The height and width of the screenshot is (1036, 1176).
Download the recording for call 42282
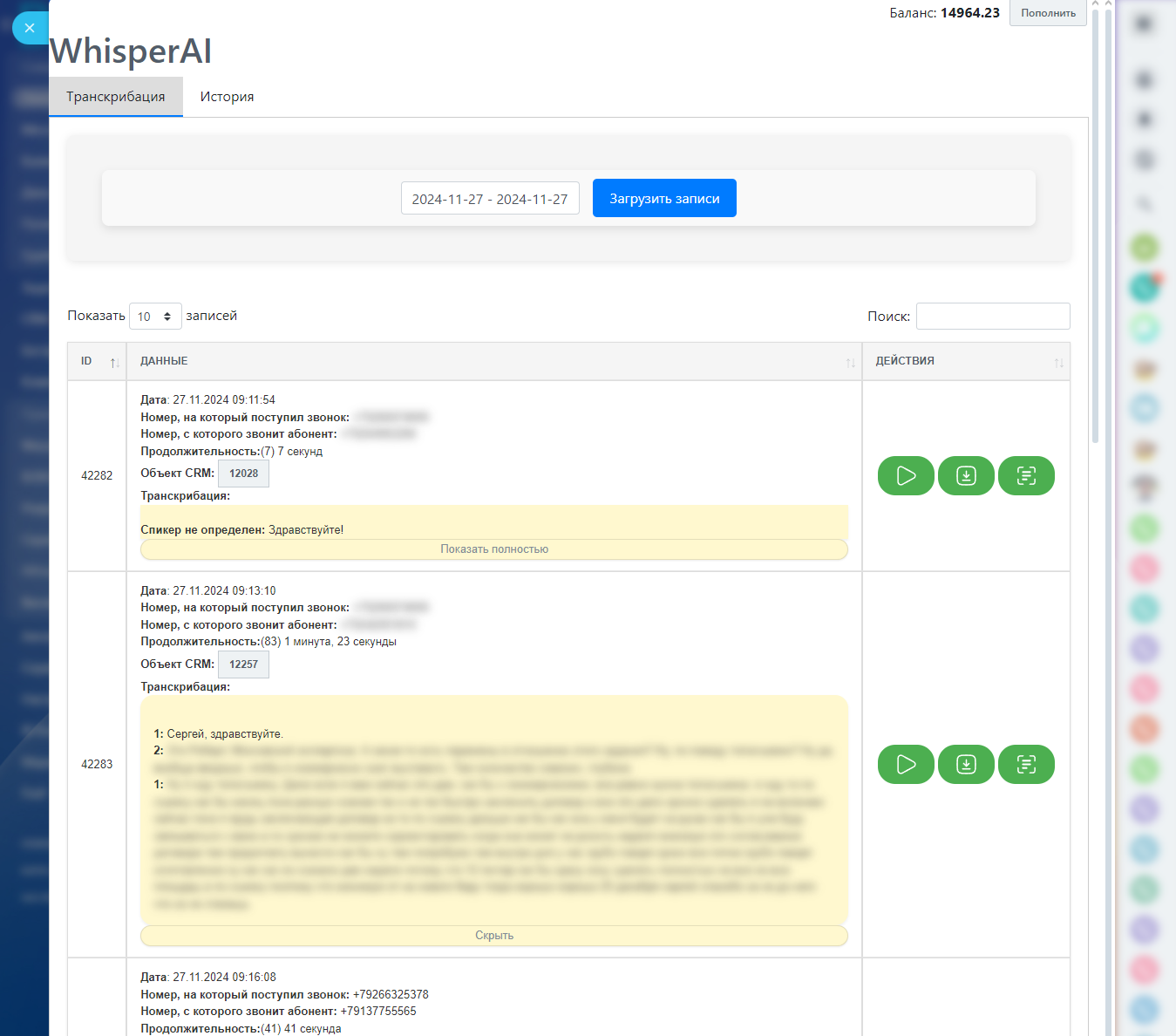[966, 475]
